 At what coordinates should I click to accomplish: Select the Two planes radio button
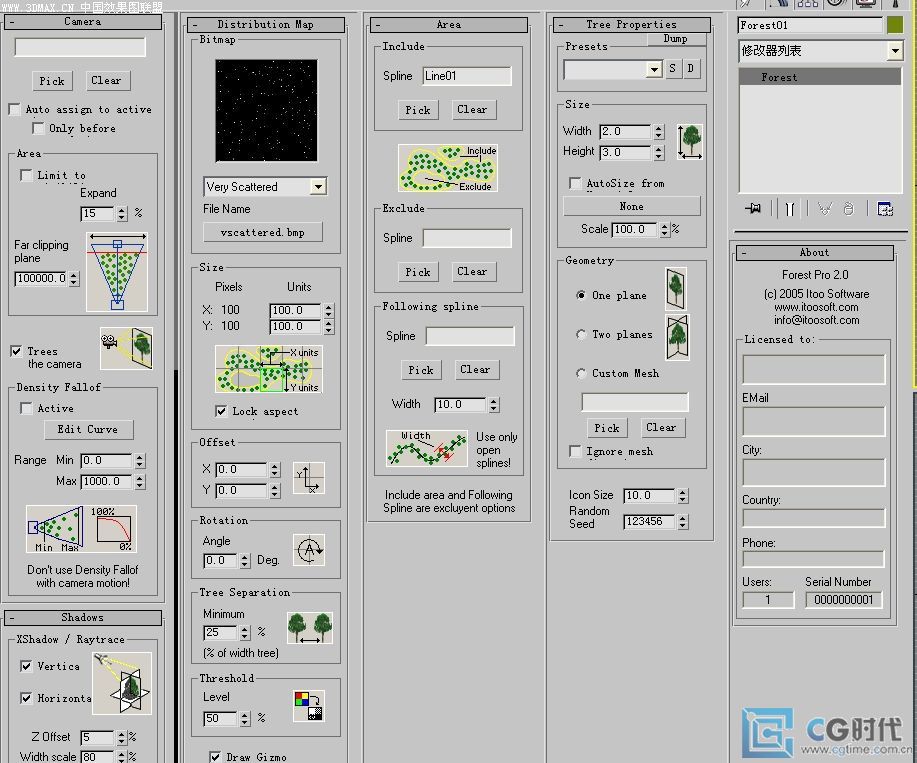click(581, 334)
